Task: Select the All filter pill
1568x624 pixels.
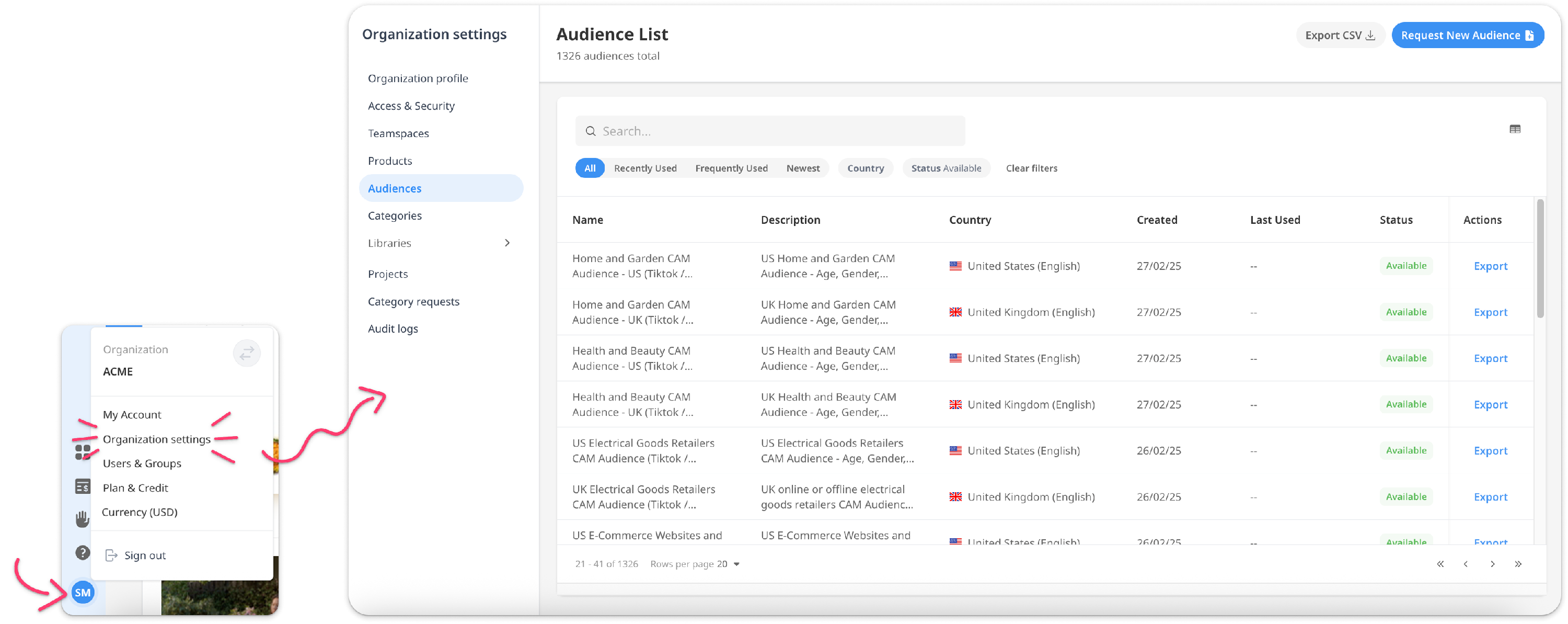Action: (x=589, y=168)
